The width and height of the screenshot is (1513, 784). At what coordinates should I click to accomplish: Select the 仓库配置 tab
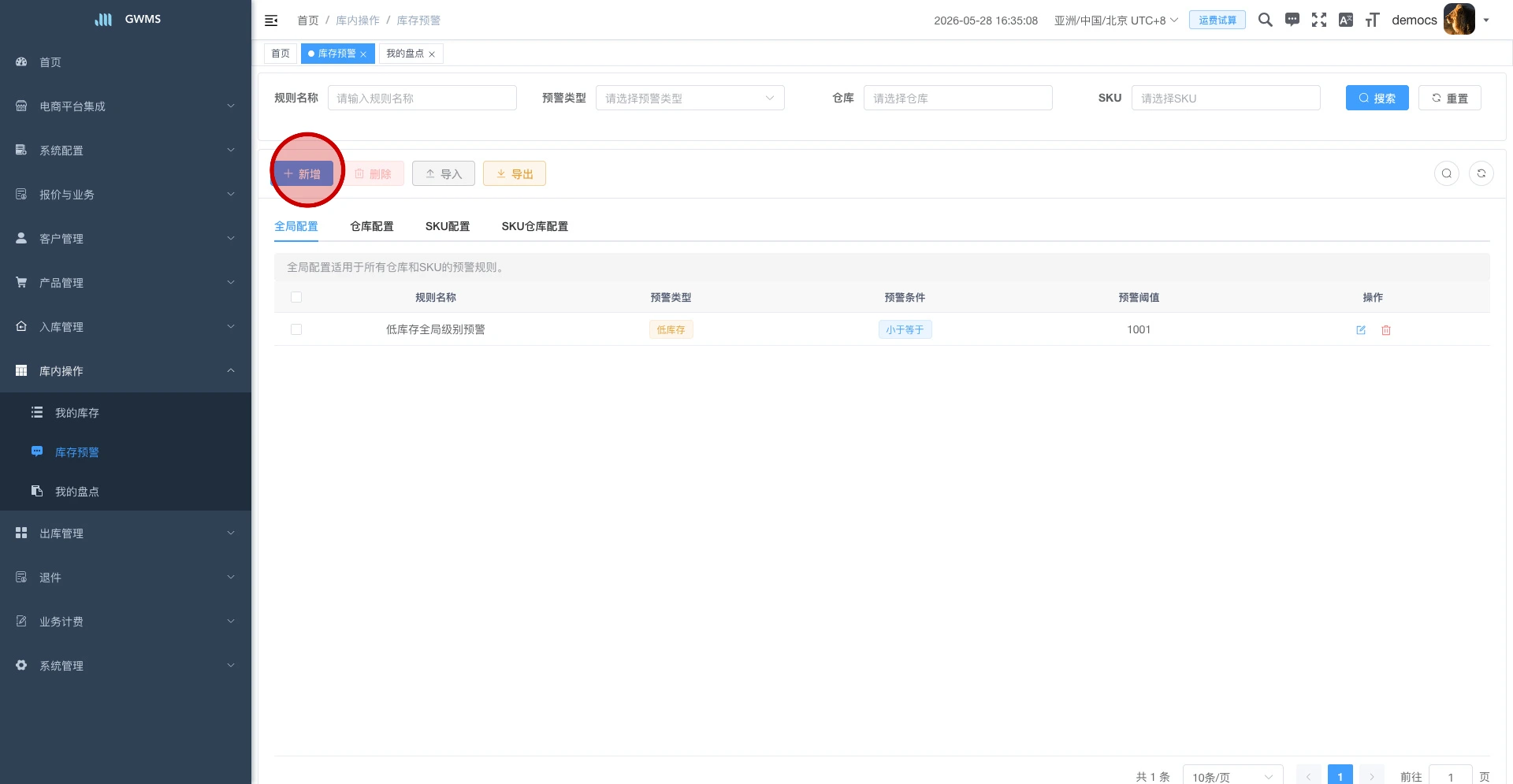372,226
